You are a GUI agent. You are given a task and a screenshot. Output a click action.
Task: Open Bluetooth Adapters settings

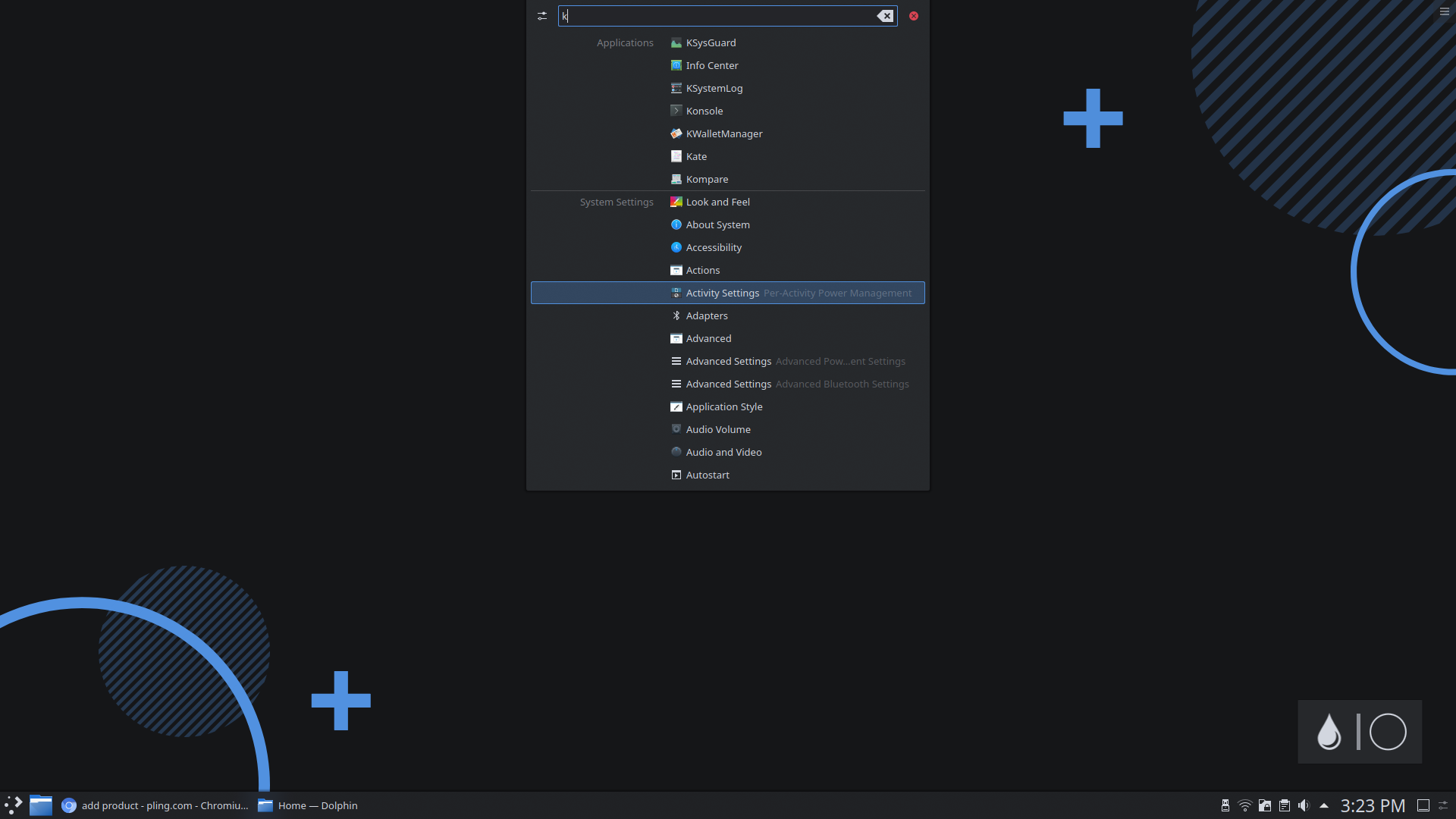728,315
